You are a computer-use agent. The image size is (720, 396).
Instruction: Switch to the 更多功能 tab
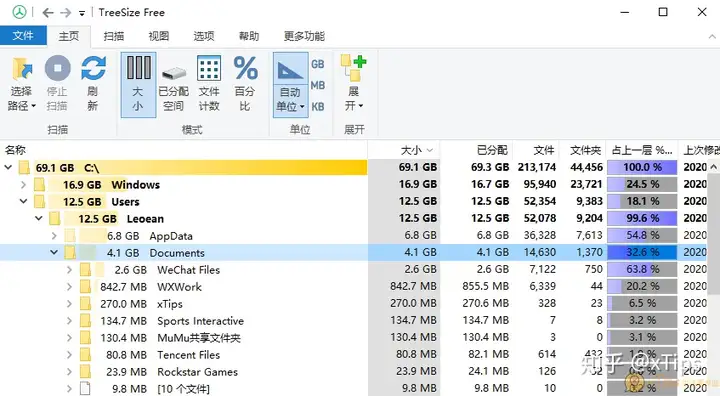click(x=304, y=36)
